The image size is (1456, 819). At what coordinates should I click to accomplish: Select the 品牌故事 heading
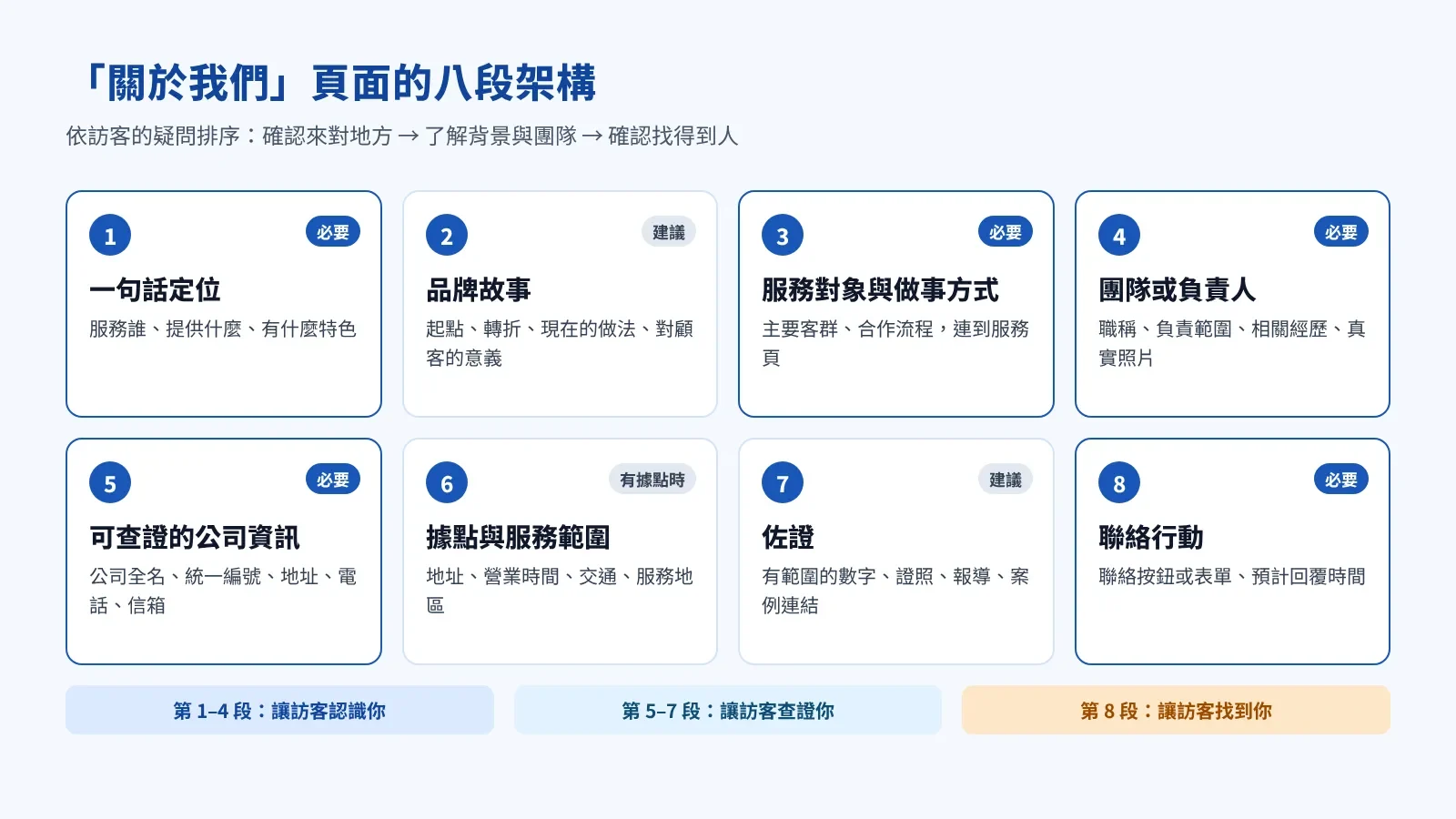[479, 290]
